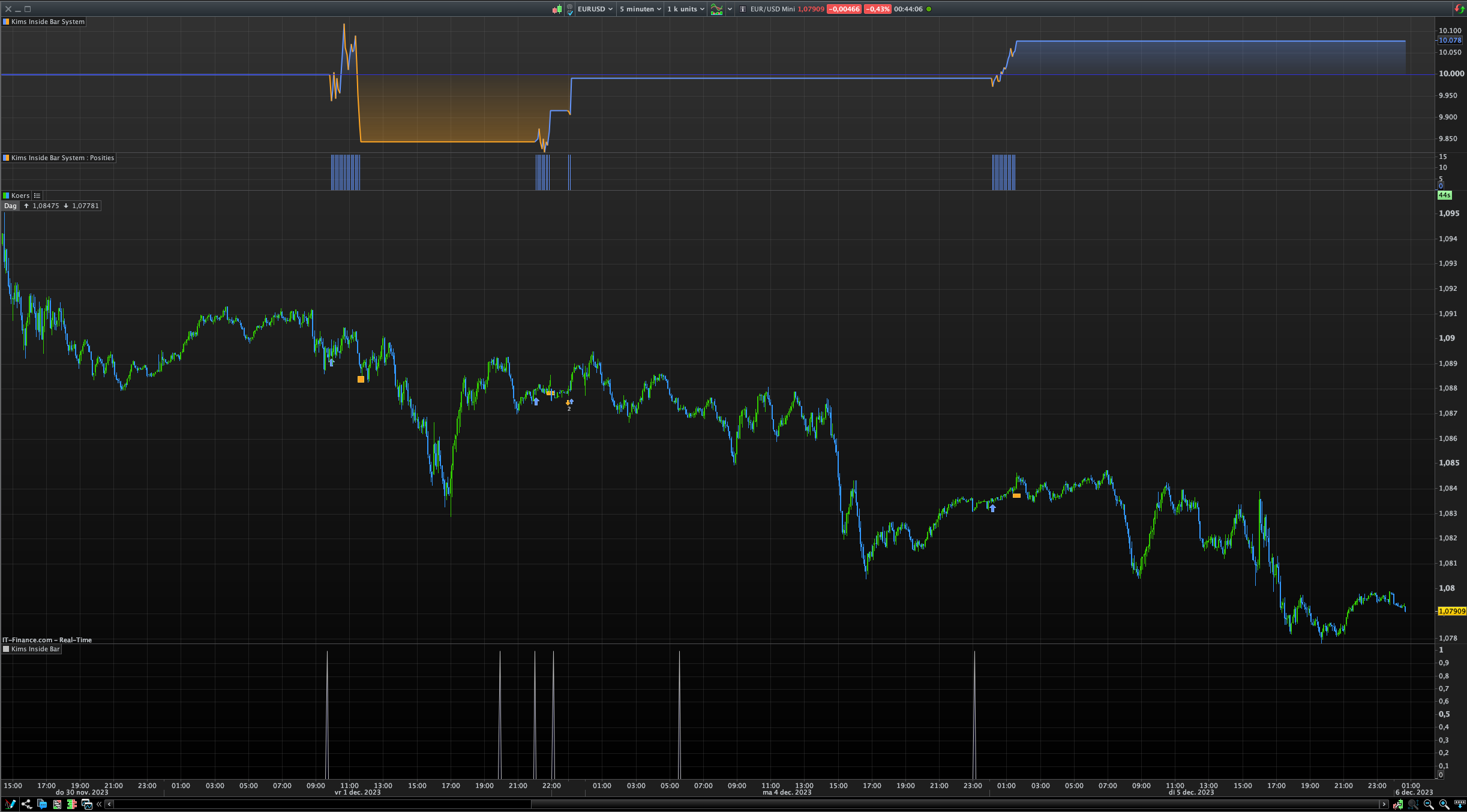Click the red/green sync icon at top right
Image resolution: width=1467 pixels, height=812 pixels.
pos(1459,9)
